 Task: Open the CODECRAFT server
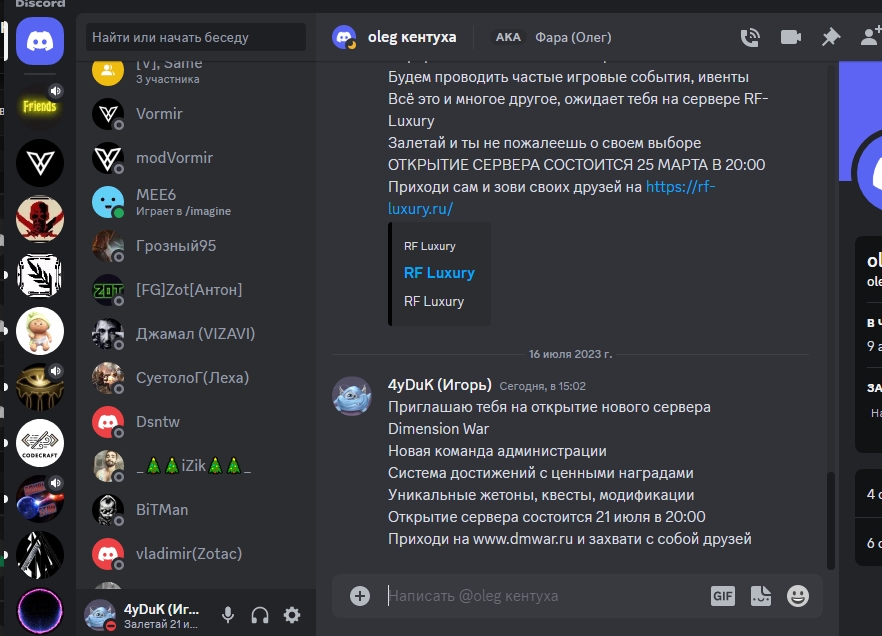39,443
